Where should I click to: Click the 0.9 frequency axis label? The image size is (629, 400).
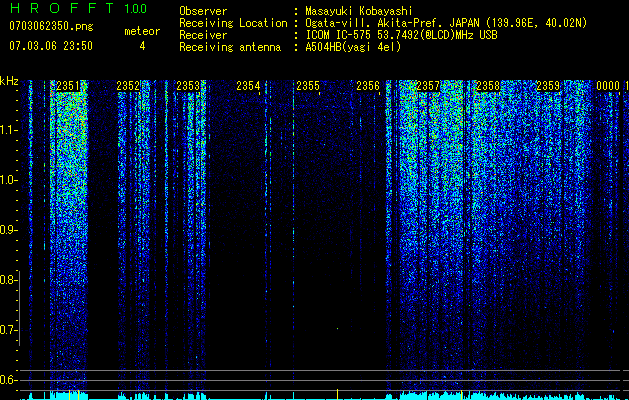[7, 230]
